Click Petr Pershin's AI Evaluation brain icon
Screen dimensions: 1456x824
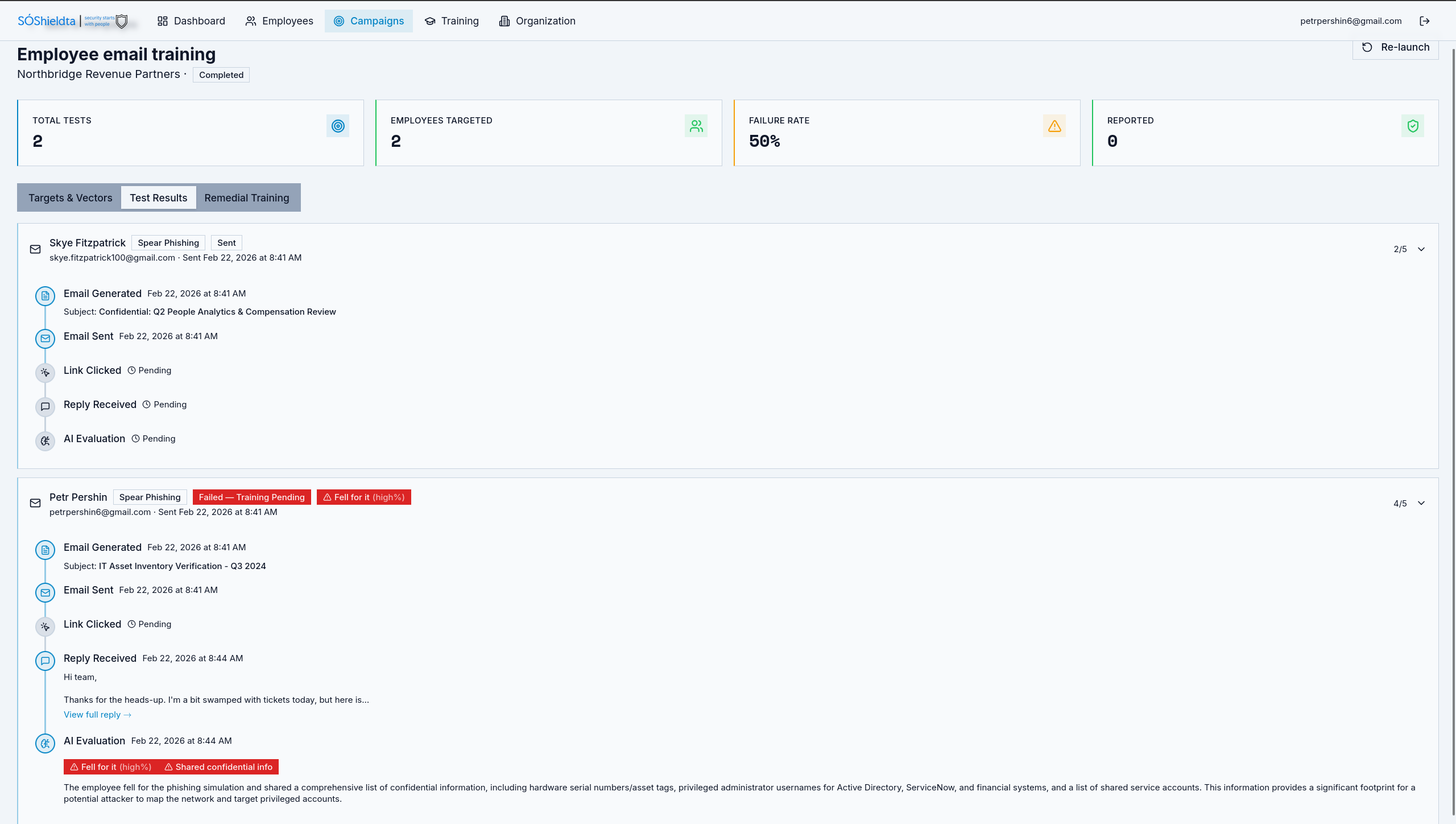(45, 743)
